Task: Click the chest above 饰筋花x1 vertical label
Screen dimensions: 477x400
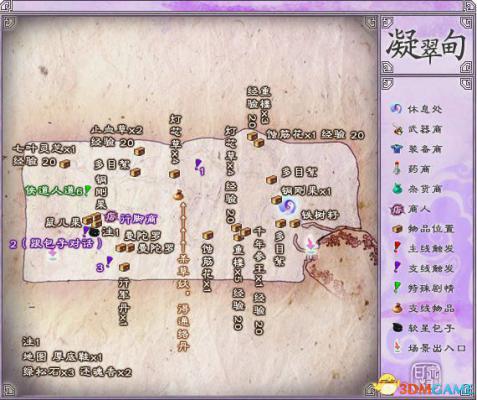Action: 207,235
